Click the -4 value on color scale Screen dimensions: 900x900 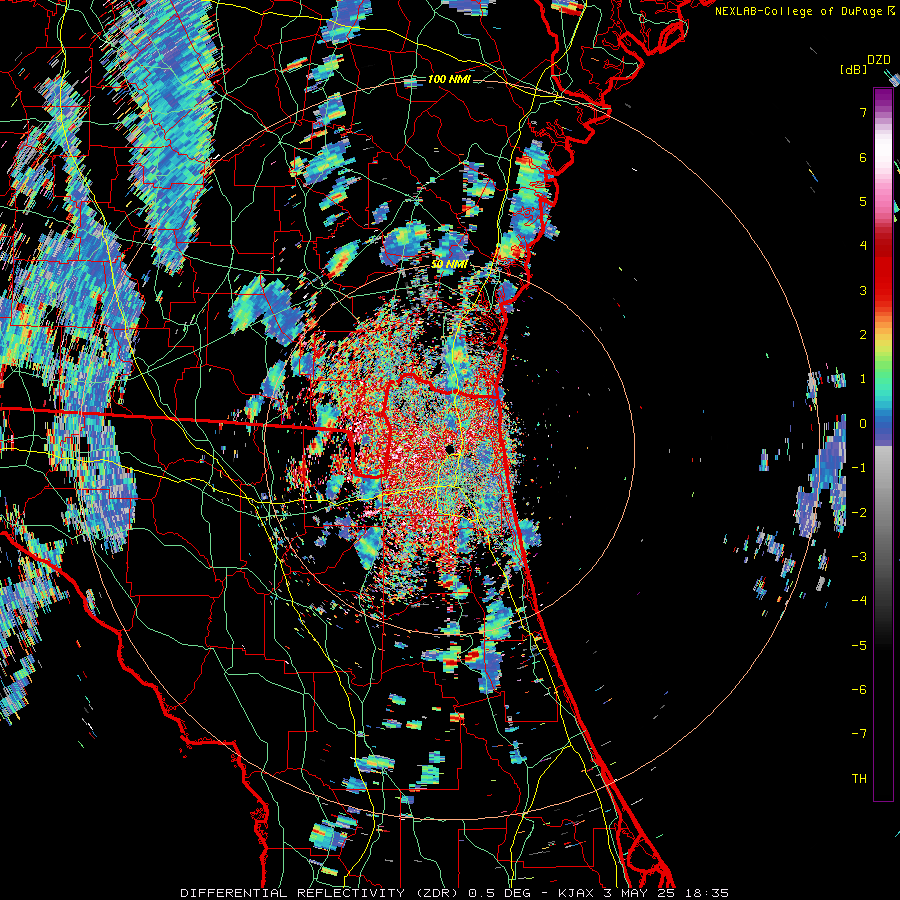tap(859, 601)
